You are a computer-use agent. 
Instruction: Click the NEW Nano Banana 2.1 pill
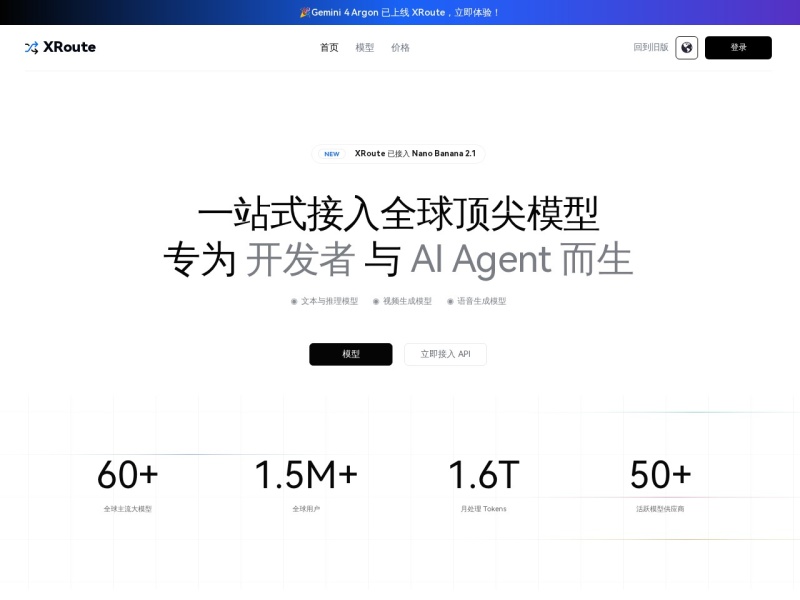(398, 154)
